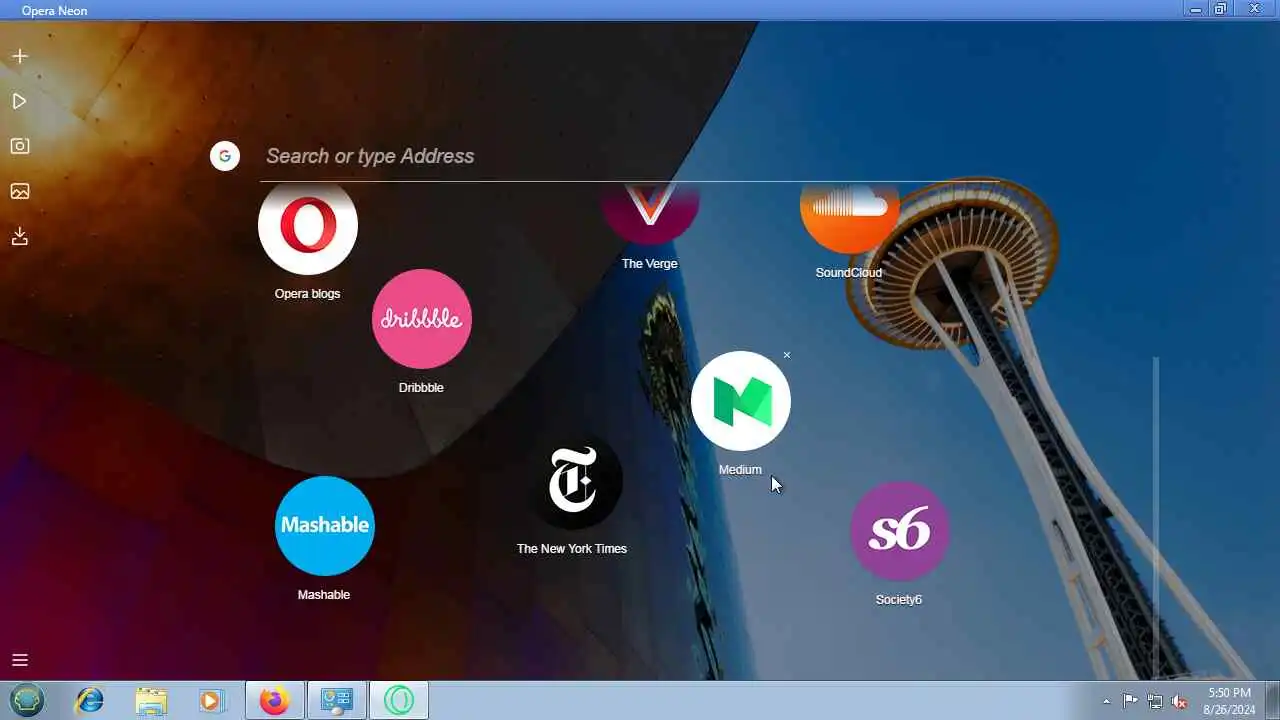Open the Society6 speed dial bubble

(900, 531)
